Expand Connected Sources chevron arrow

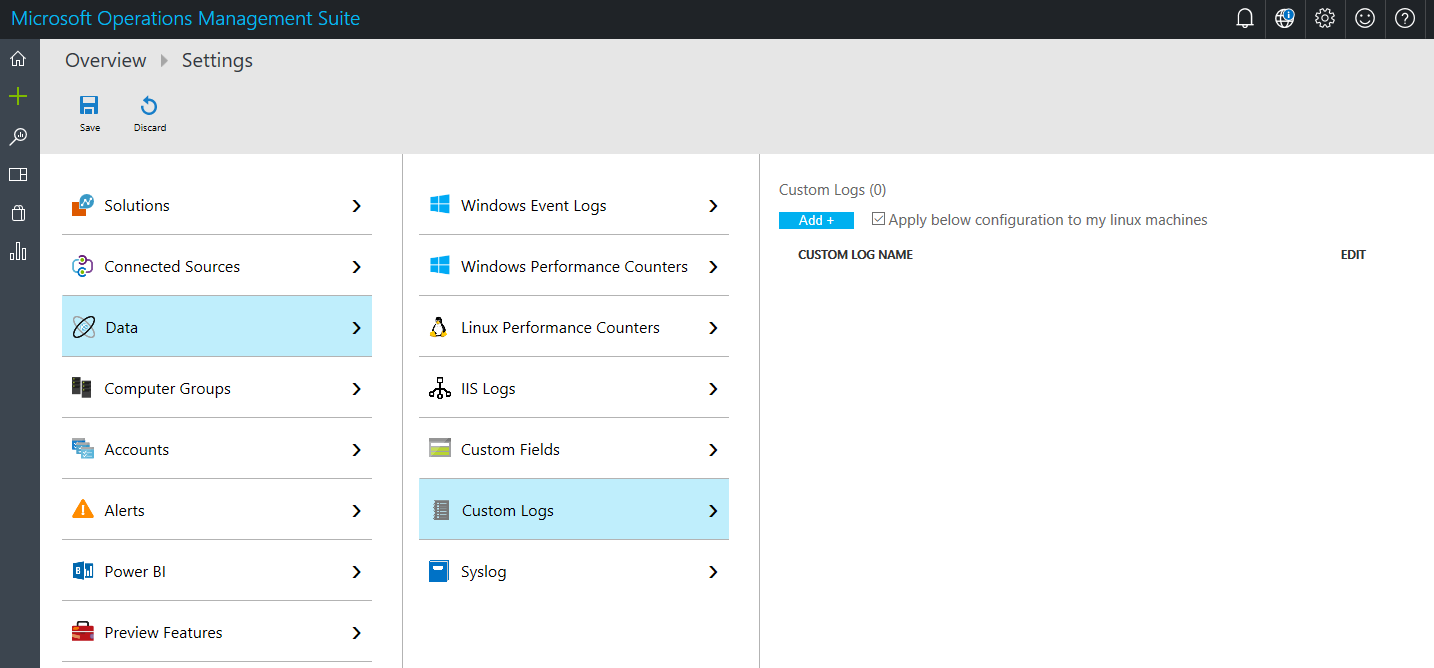click(357, 267)
